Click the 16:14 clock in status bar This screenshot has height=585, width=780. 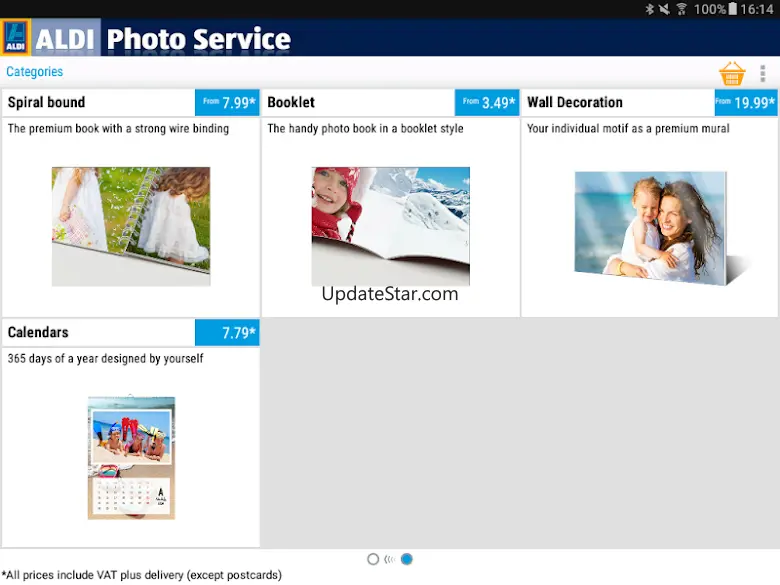click(x=757, y=9)
